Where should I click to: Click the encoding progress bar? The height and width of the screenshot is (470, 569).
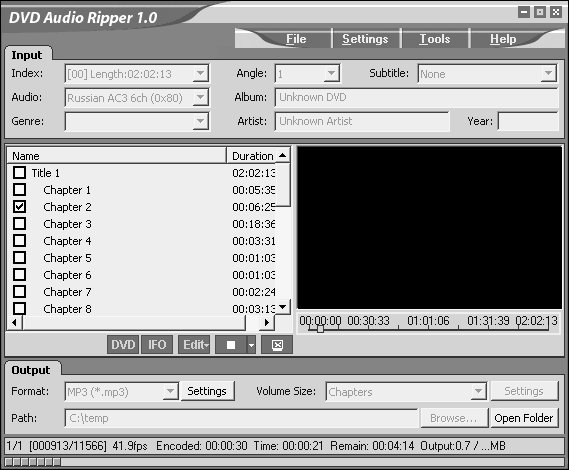[284, 462]
